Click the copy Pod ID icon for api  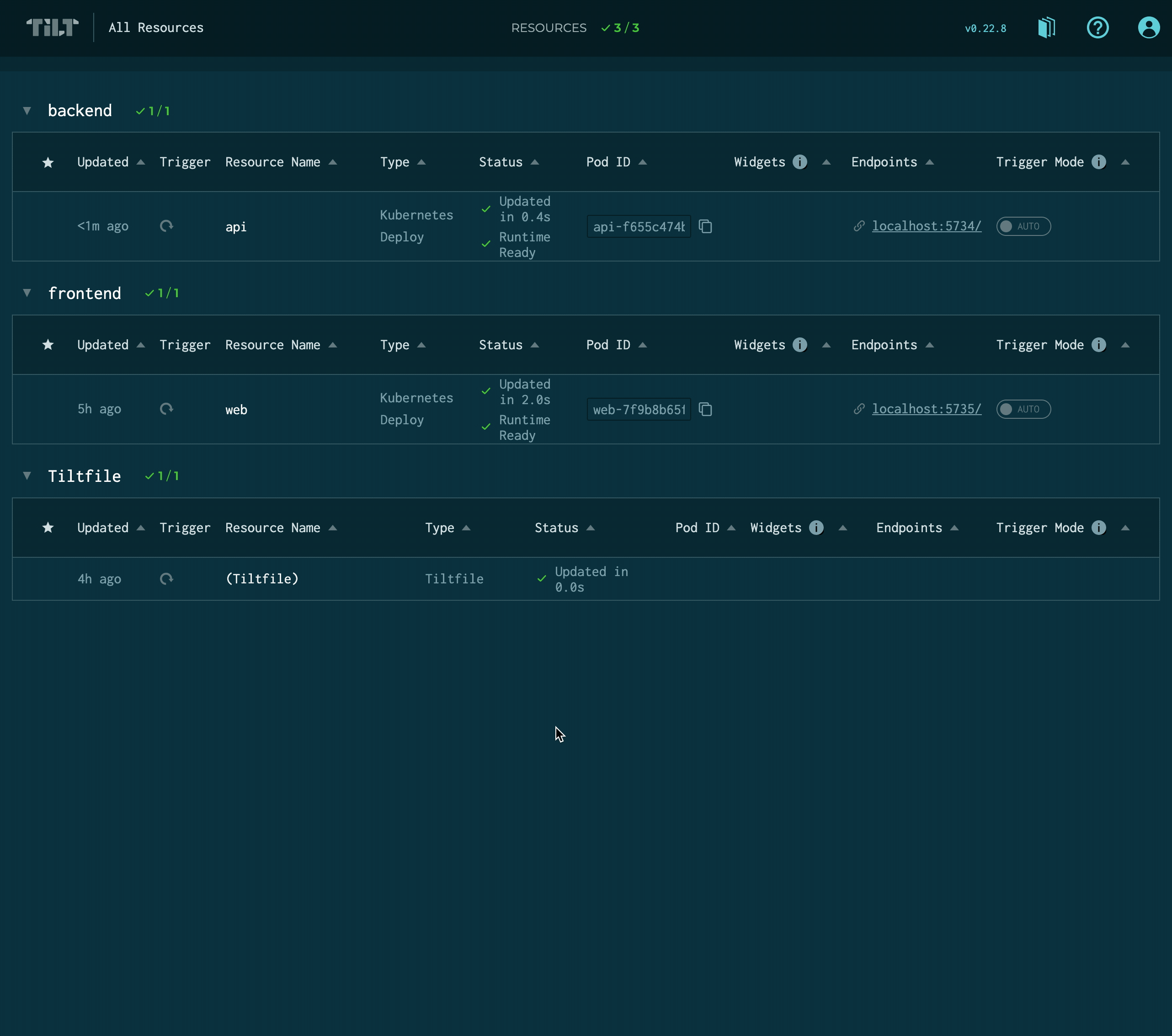point(707,226)
